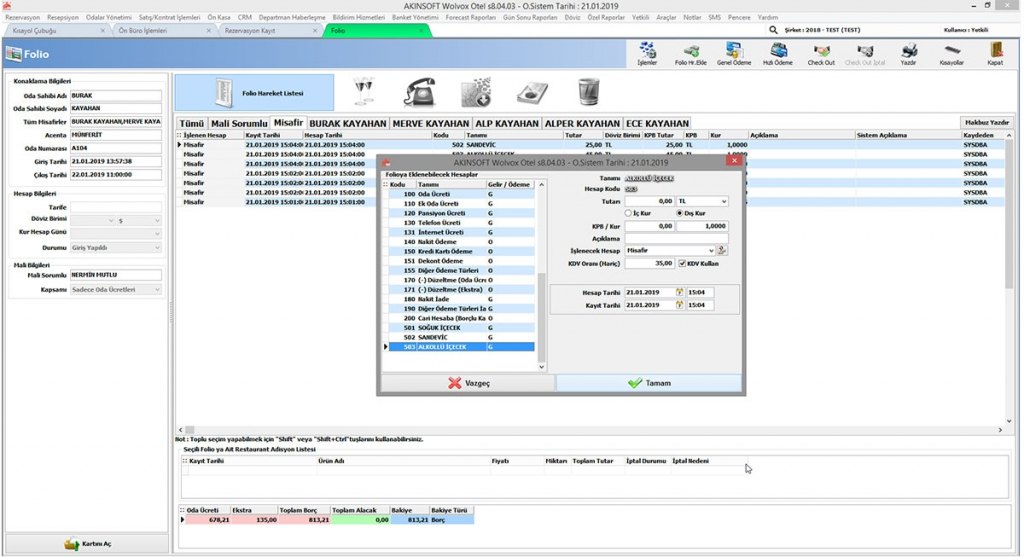Click the Yazdır printer icon
The image size is (1024, 557).
coord(908,54)
